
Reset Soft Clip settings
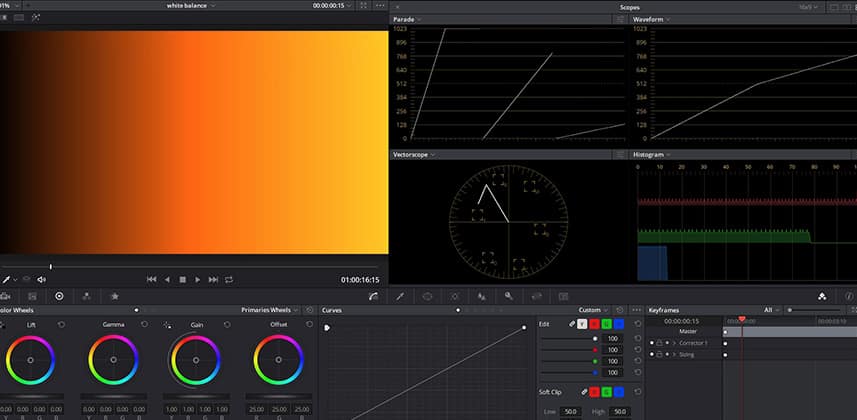tap(638, 392)
